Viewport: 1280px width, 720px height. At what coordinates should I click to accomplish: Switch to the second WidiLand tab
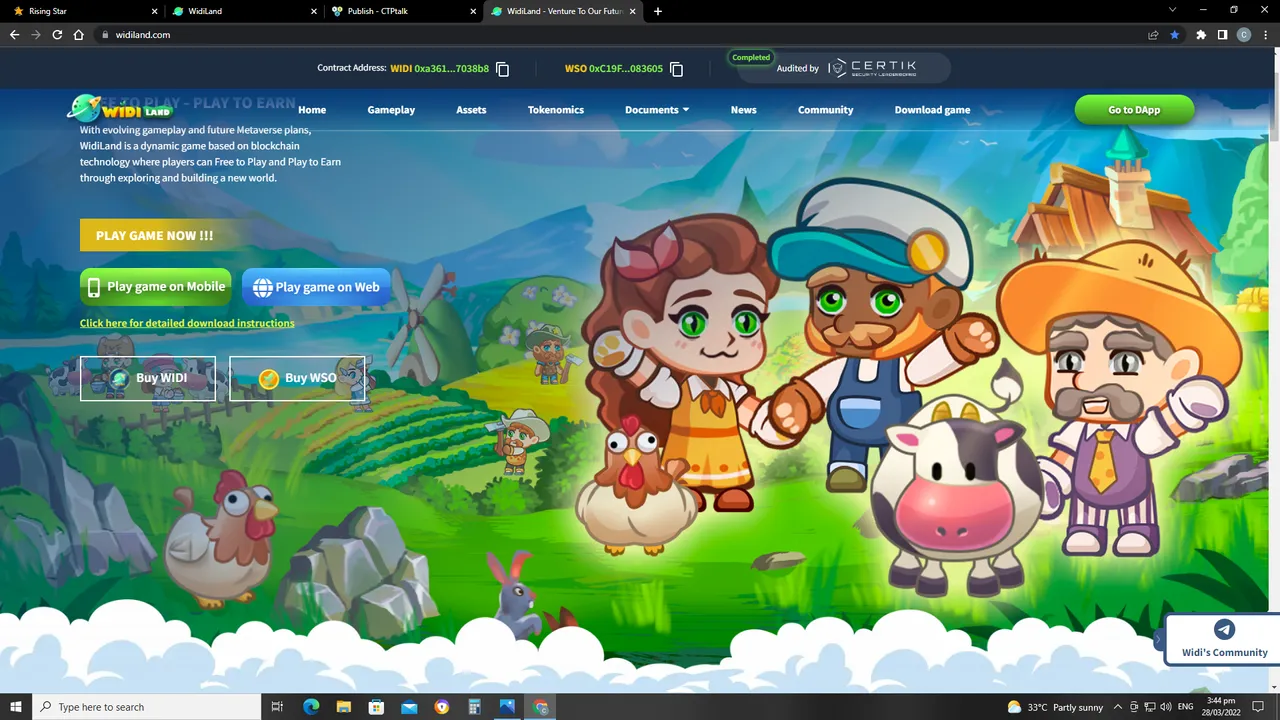click(245, 11)
